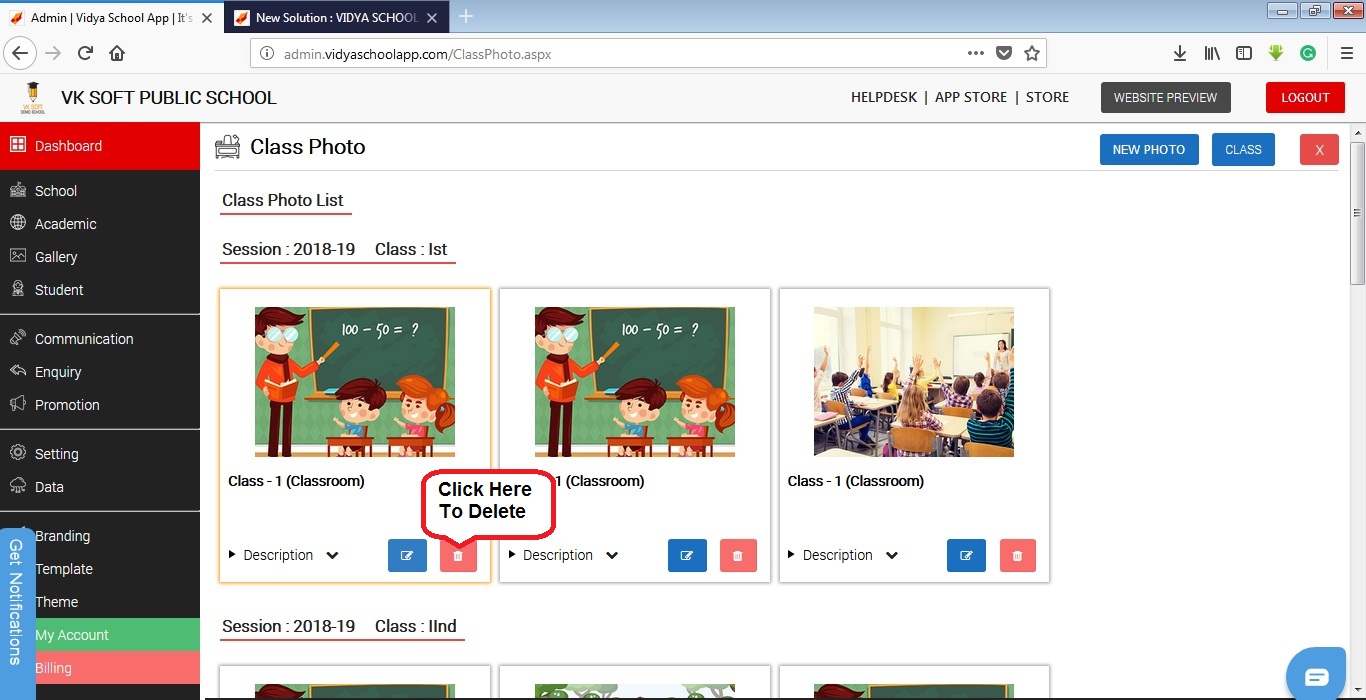Click the VK Soft school logo
This screenshot has height=700, width=1366.
pos(33,97)
